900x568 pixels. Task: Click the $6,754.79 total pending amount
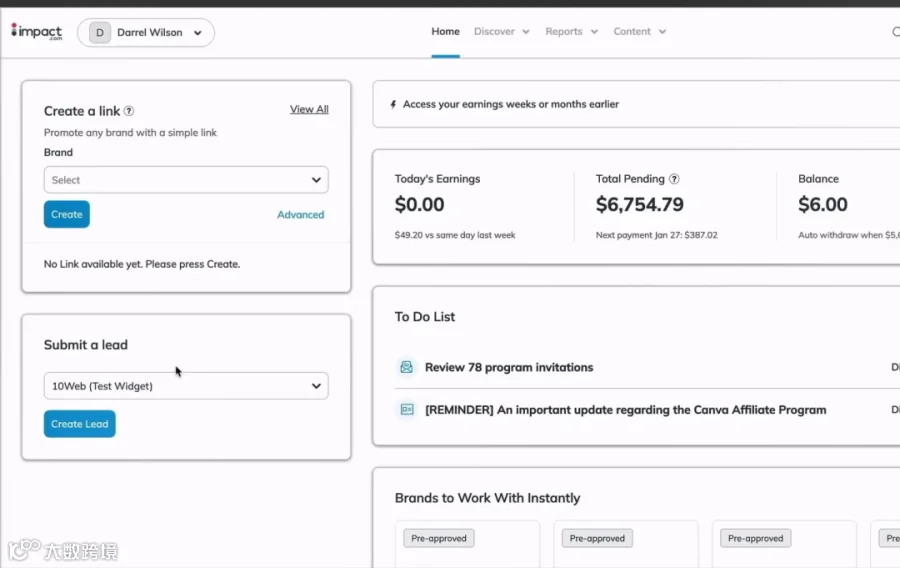639,204
